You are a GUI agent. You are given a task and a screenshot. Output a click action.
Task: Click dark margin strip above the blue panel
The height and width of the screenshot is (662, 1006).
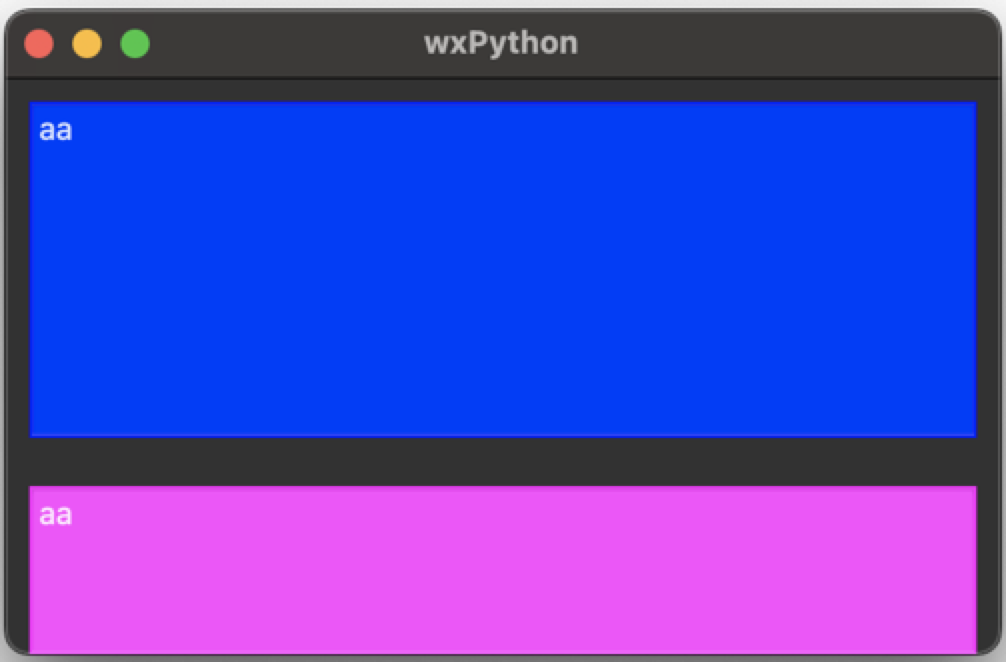pyautogui.click(x=503, y=90)
